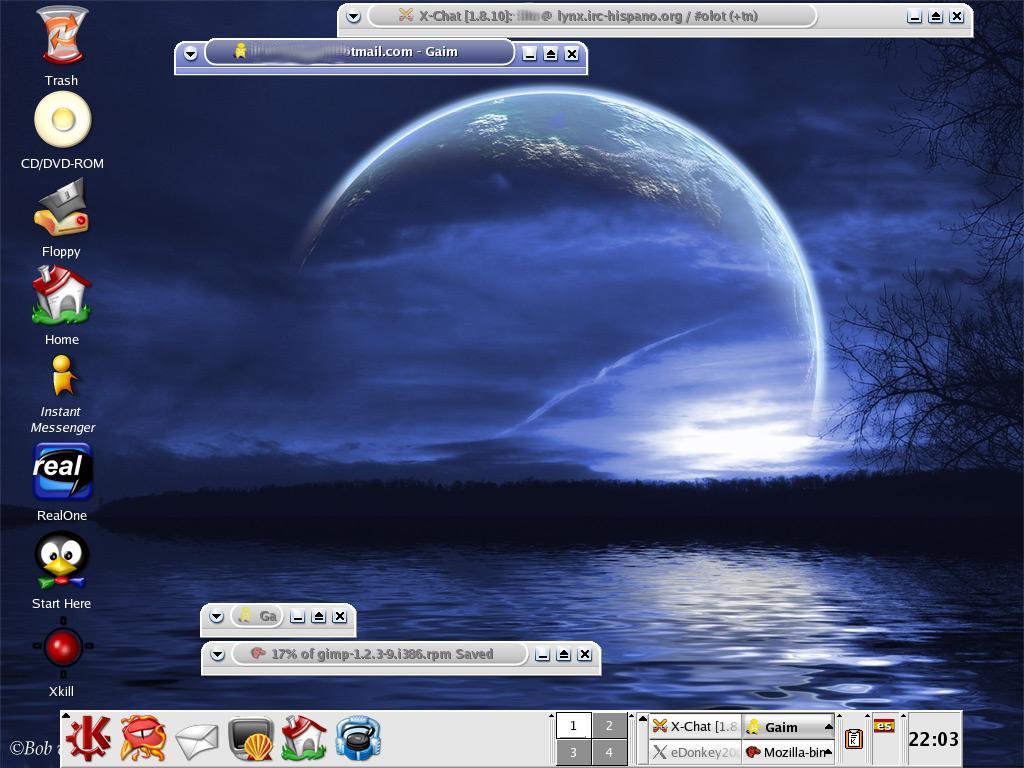Image resolution: width=1024 pixels, height=768 pixels.
Task: Open the X-Chat window menu arrow
Action: point(353,17)
